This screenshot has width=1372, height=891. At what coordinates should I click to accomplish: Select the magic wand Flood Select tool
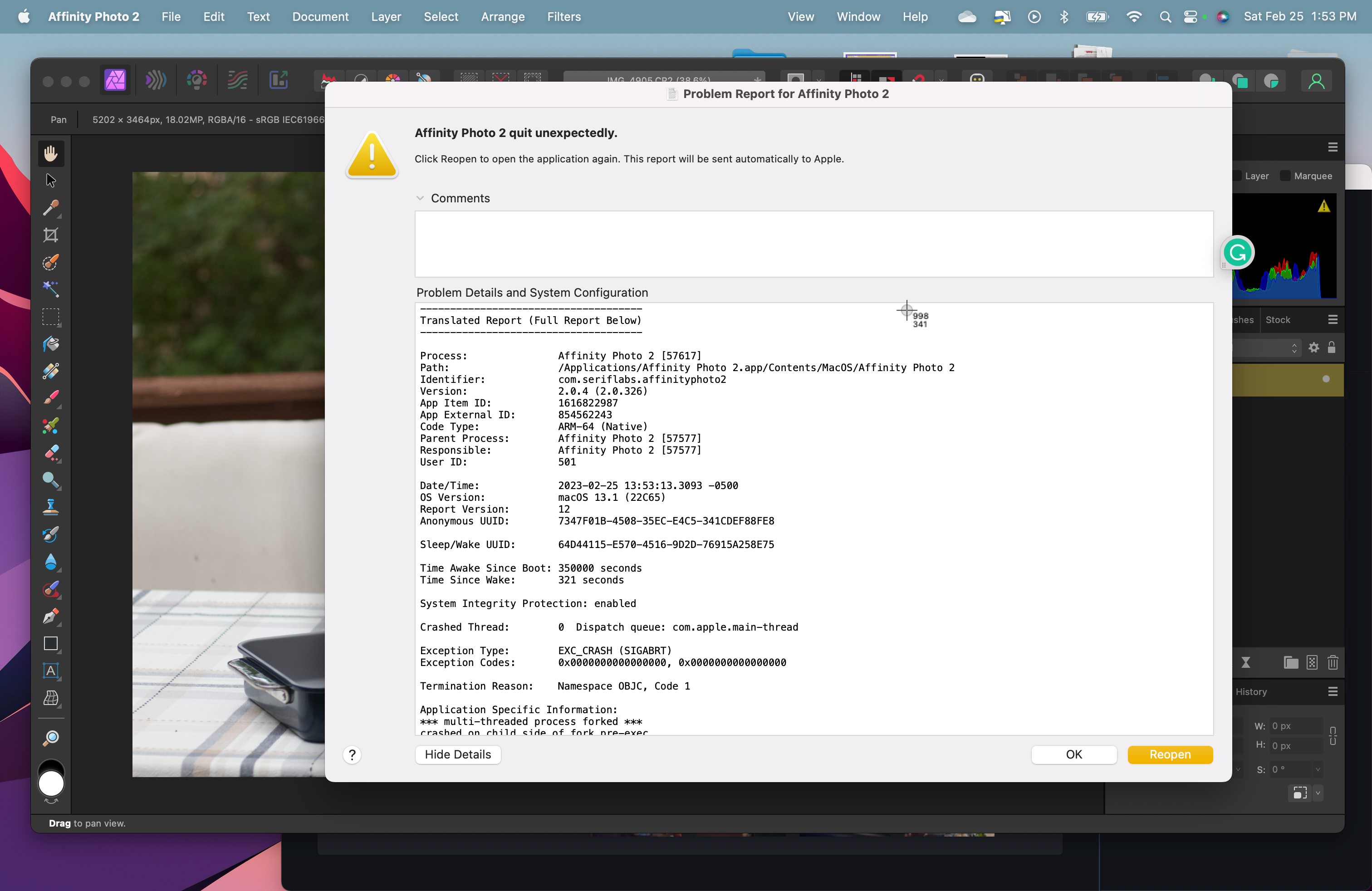click(51, 289)
